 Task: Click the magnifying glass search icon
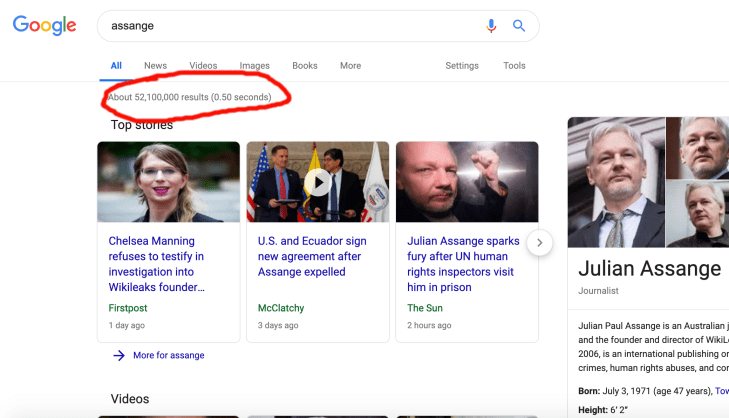tap(519, 26)
